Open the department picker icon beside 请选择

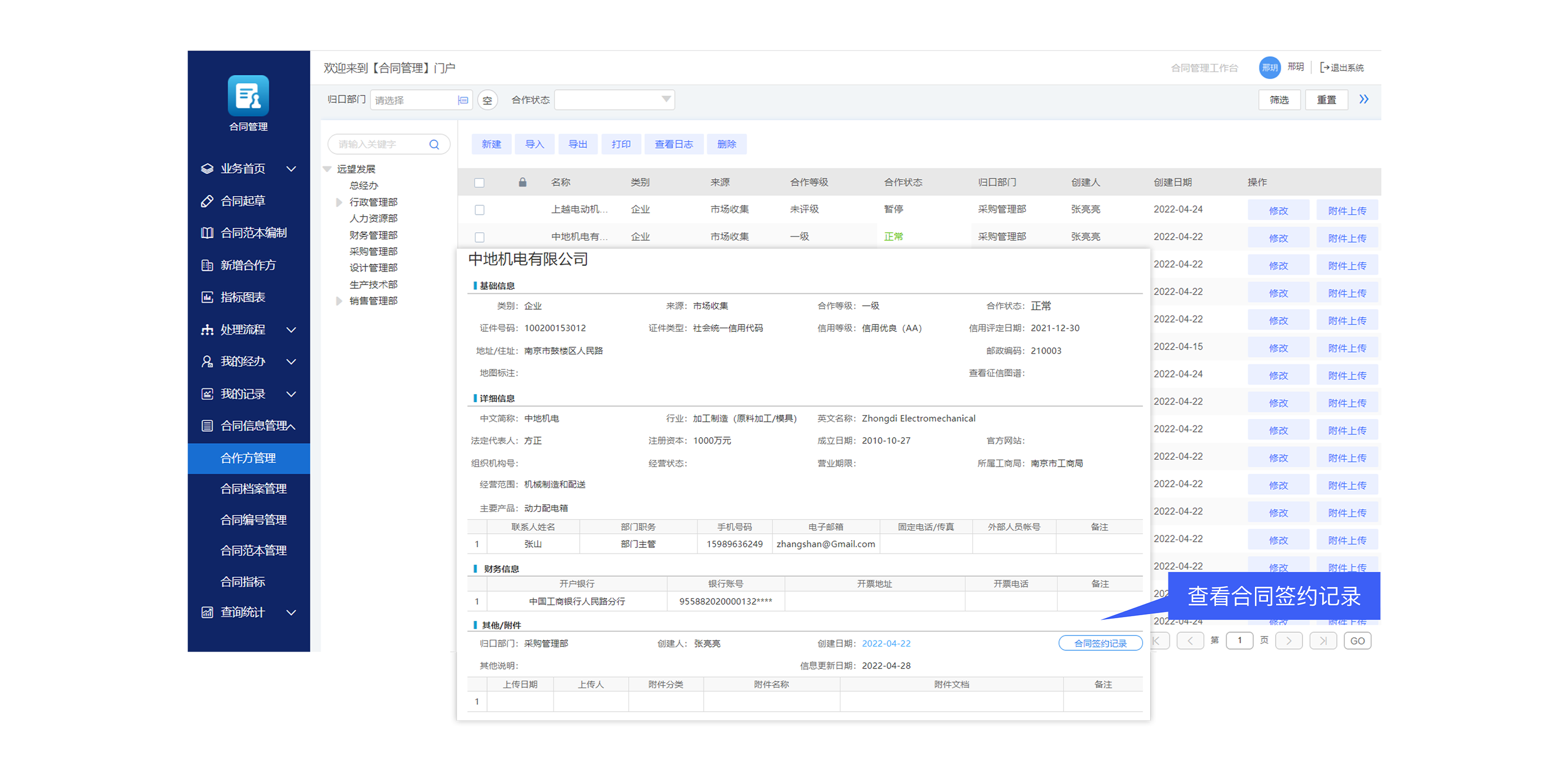463,99
